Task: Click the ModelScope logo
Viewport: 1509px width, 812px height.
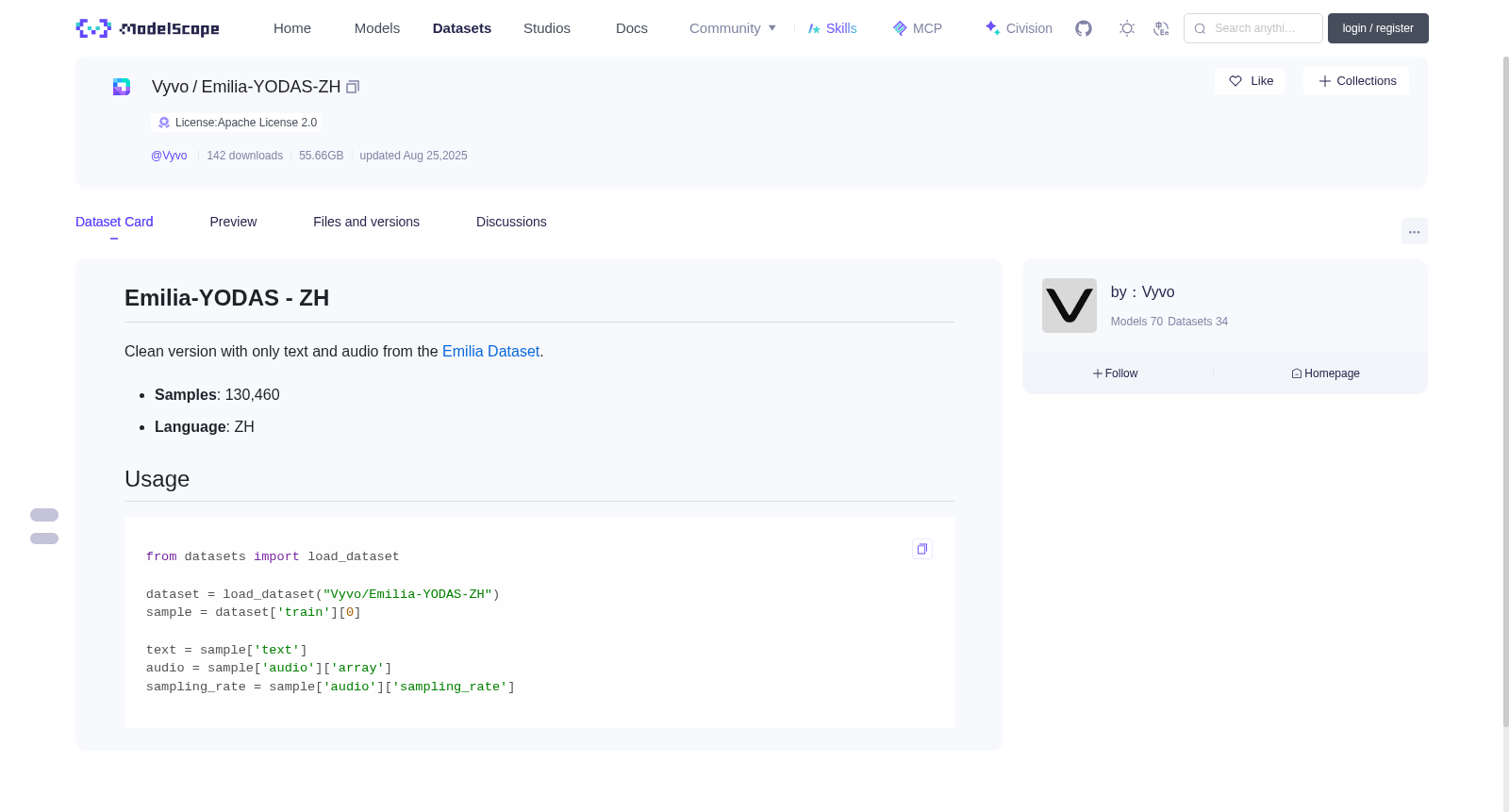Action: pos(148,28)
